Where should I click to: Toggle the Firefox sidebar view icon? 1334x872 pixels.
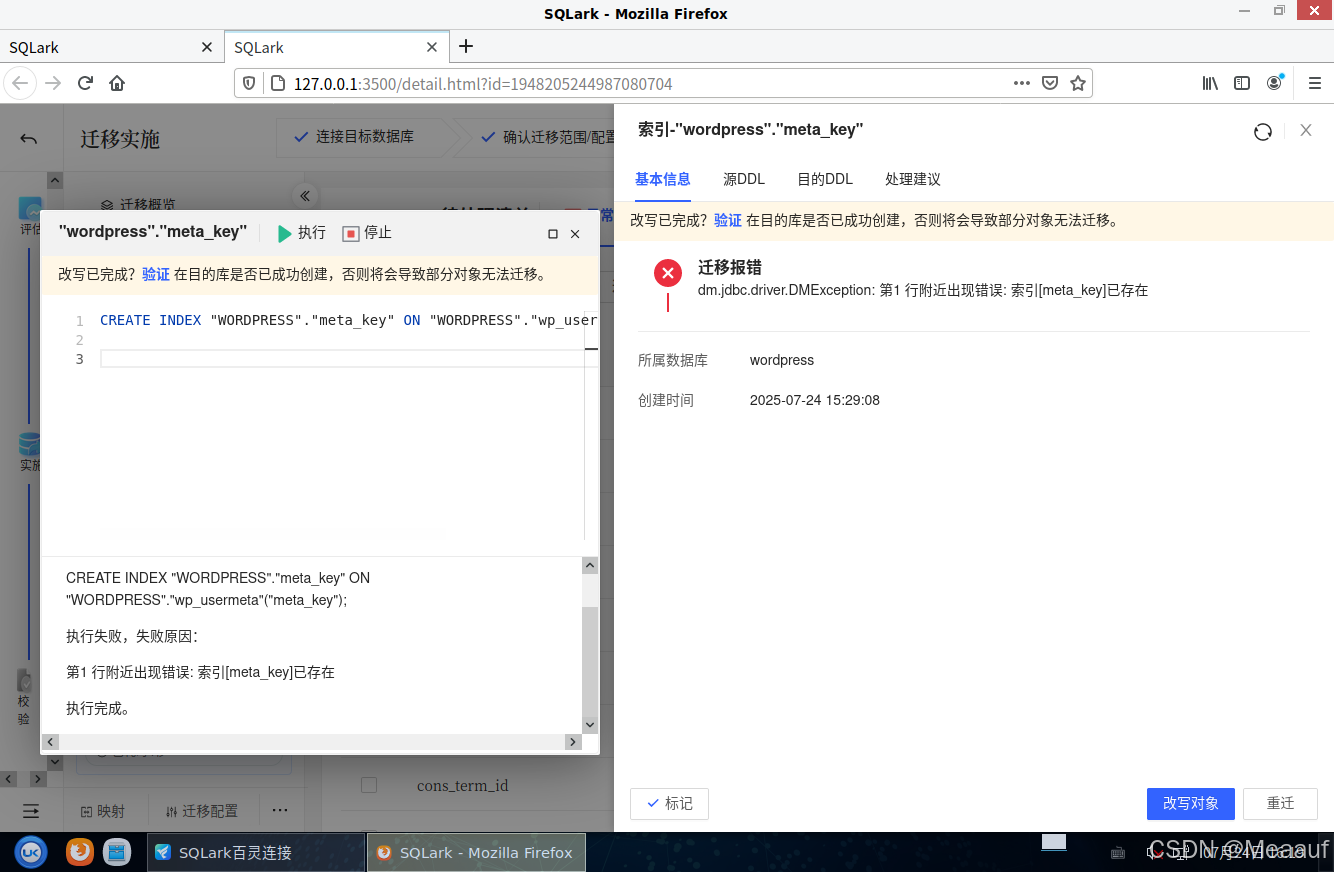pos(1242,83)
